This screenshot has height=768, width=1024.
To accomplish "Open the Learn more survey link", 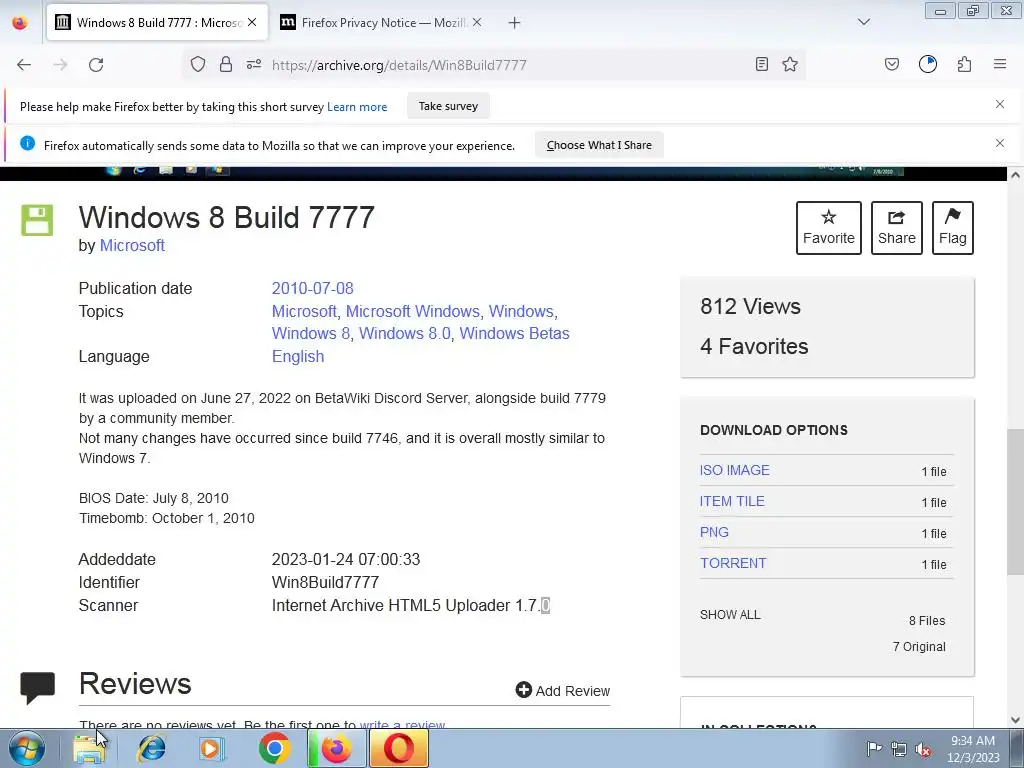I will (357, 107).
